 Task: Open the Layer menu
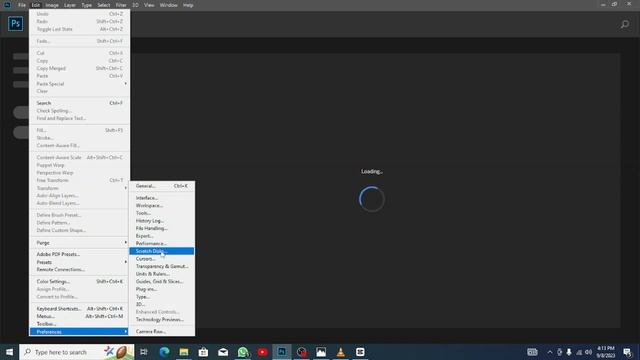tap(70, 5)
